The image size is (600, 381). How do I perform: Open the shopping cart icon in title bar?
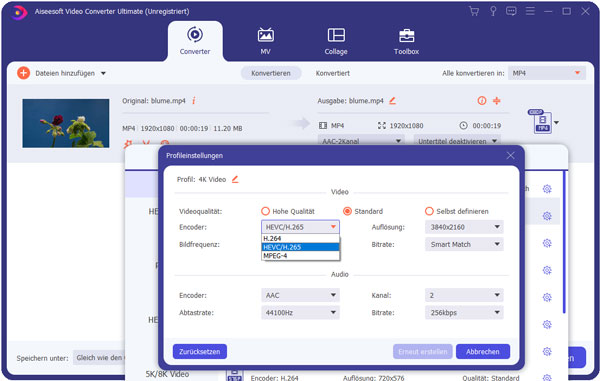tap(474, 11)
